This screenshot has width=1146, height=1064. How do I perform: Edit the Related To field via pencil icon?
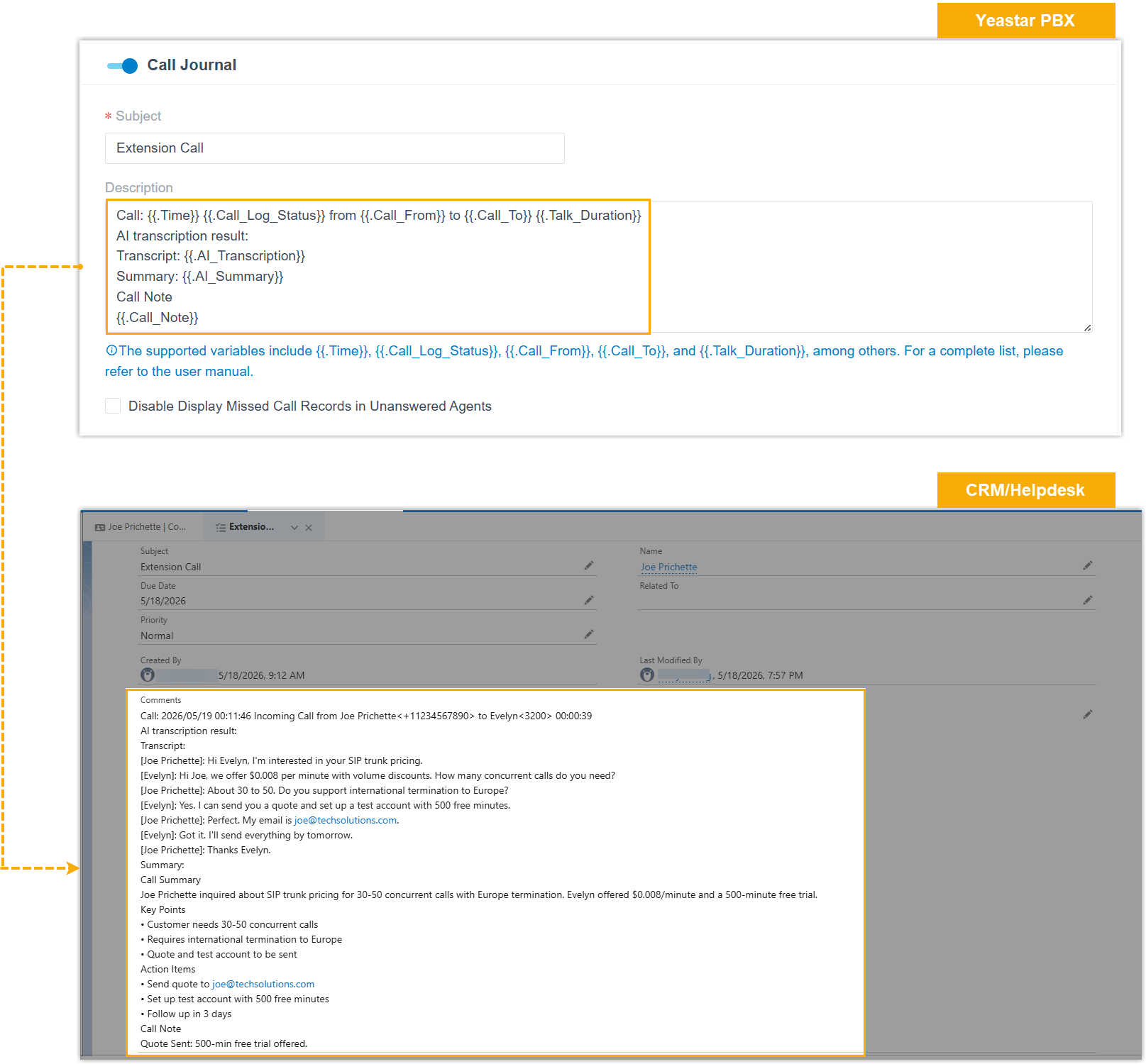pyautogui.click(x=1088, y=600)
